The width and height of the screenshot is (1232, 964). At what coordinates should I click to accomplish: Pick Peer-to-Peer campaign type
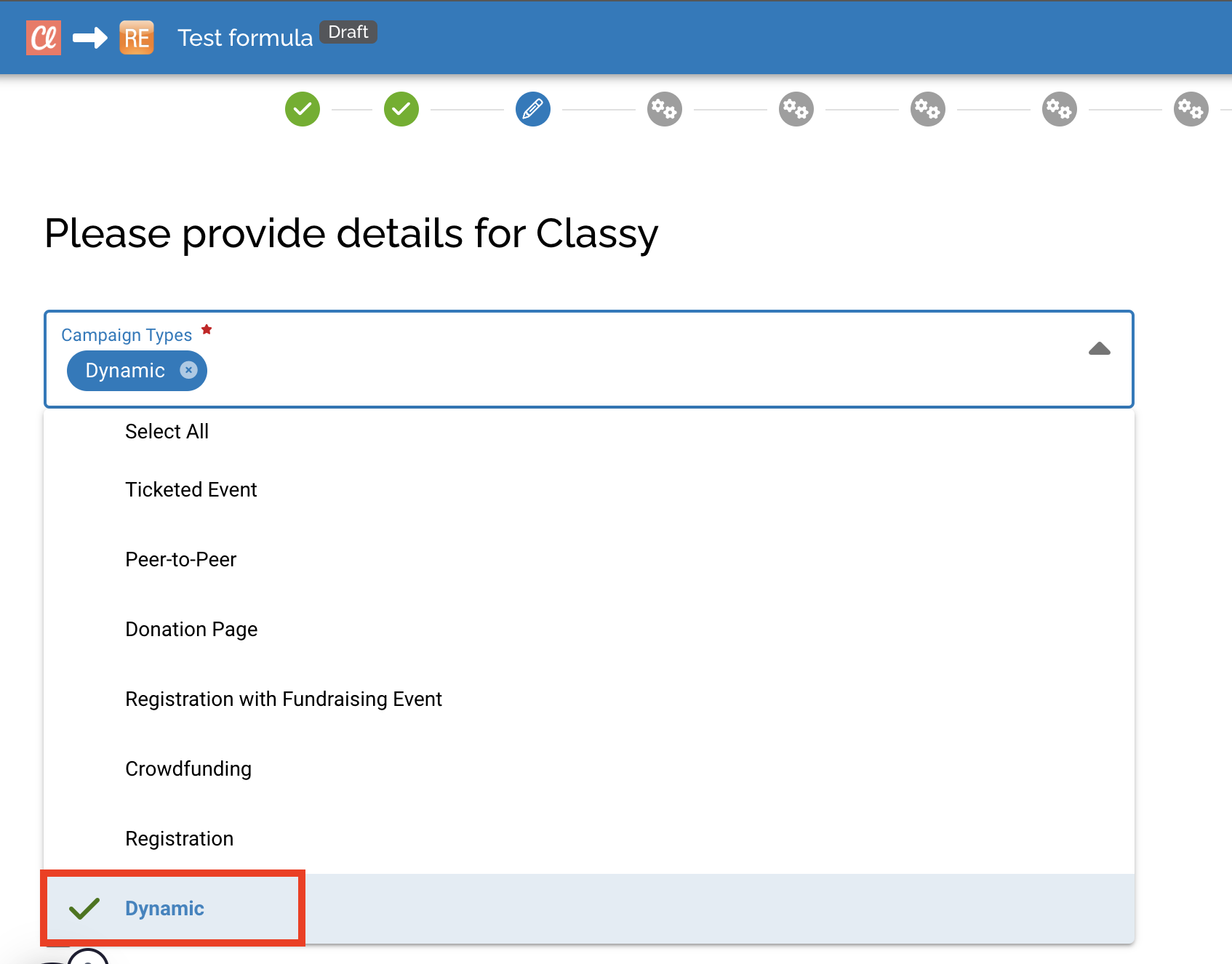click(x=181, y=560)
